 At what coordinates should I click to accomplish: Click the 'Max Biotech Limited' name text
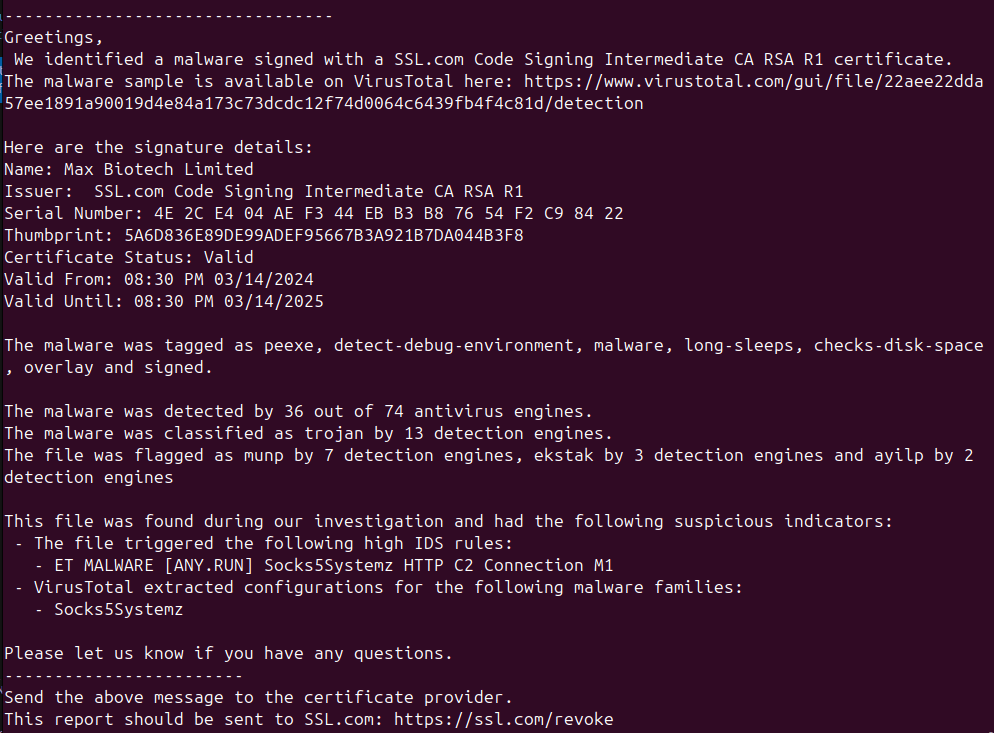[158, 169]
